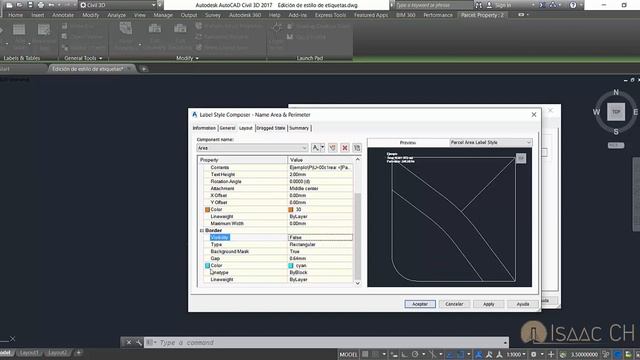The image size is (640, 360).
Task: Close the command line with X icon
Action: coord(129,342)
